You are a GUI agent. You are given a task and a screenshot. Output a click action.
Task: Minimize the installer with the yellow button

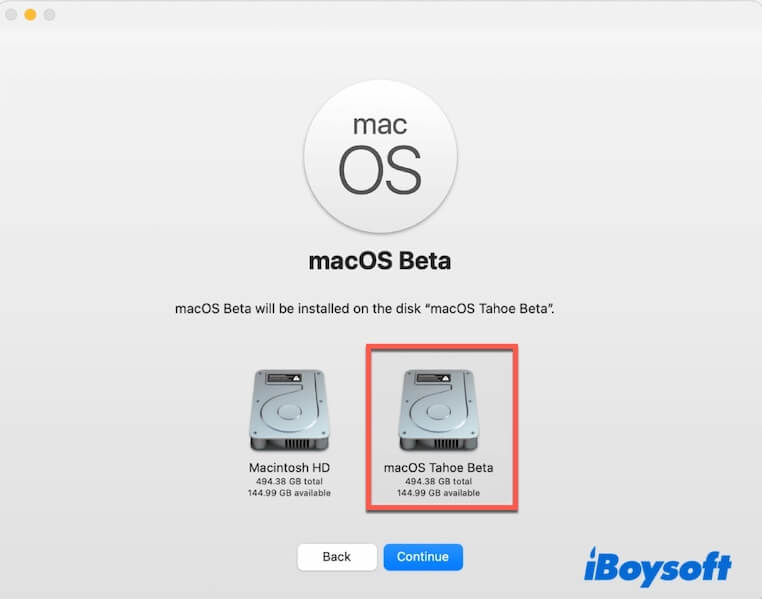point(30,15)
